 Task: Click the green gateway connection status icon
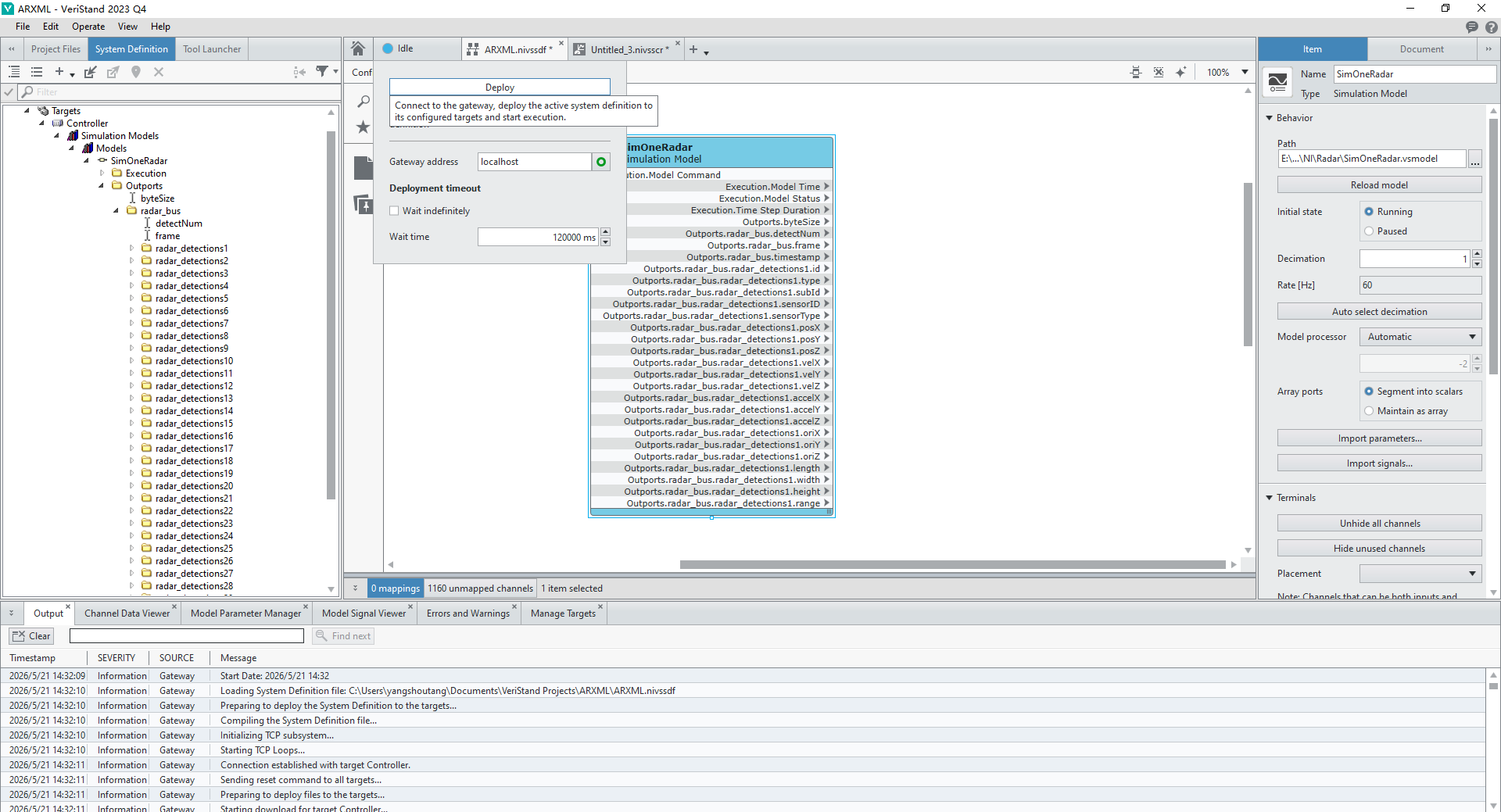click(x=601, y=162)
